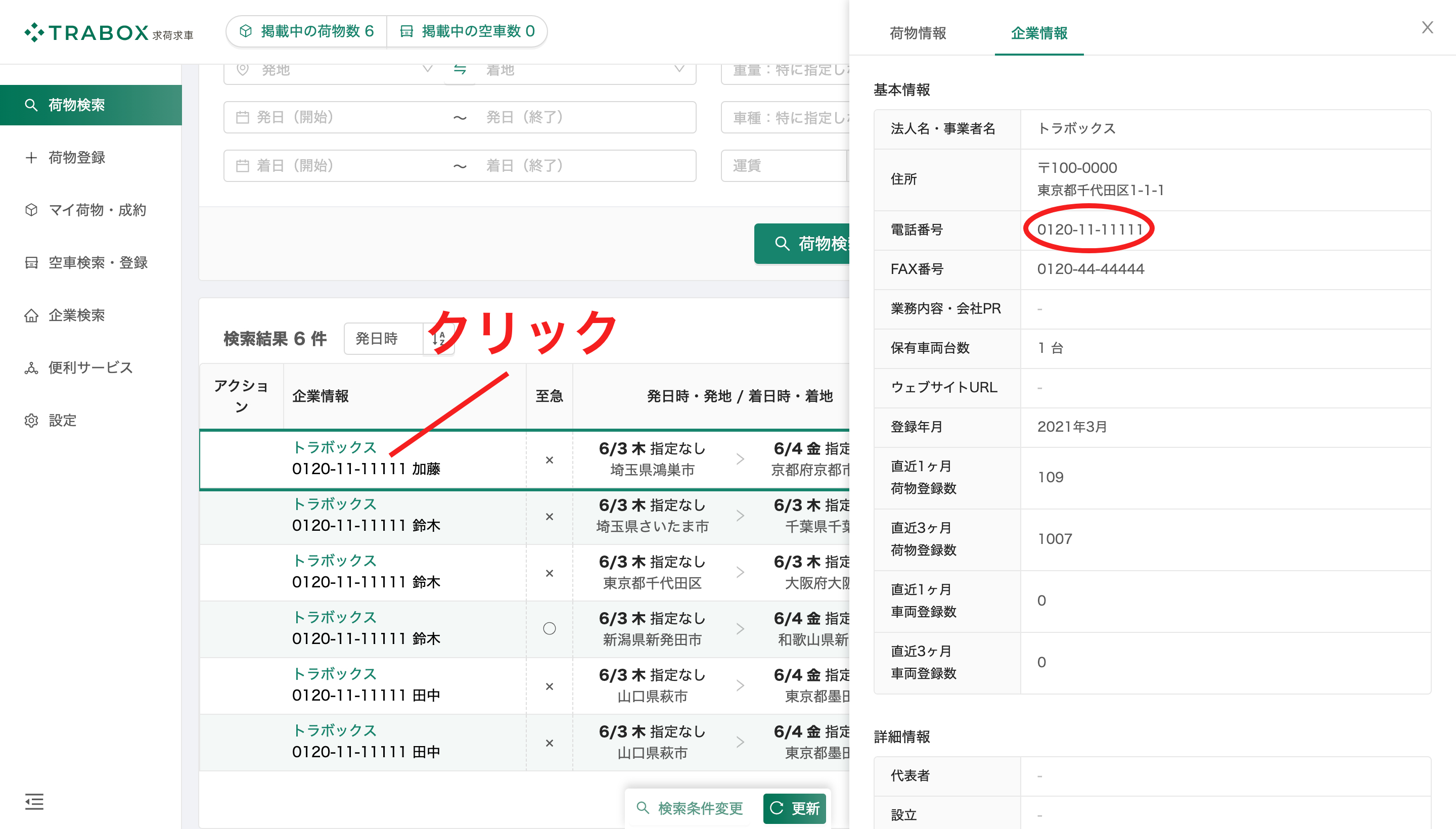
Task: Click 〒100-0000 address text
Action: [x=1077, y=168]
